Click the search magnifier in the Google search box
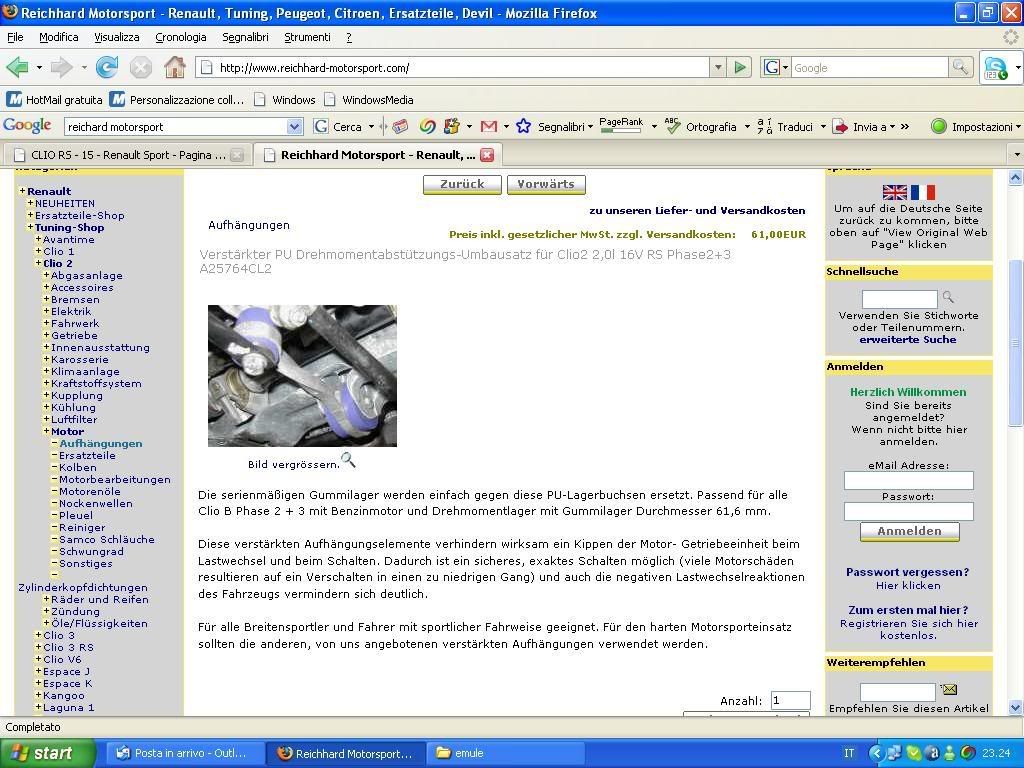This screenshot has width=1024, height=768. click(x=959, y=67)
